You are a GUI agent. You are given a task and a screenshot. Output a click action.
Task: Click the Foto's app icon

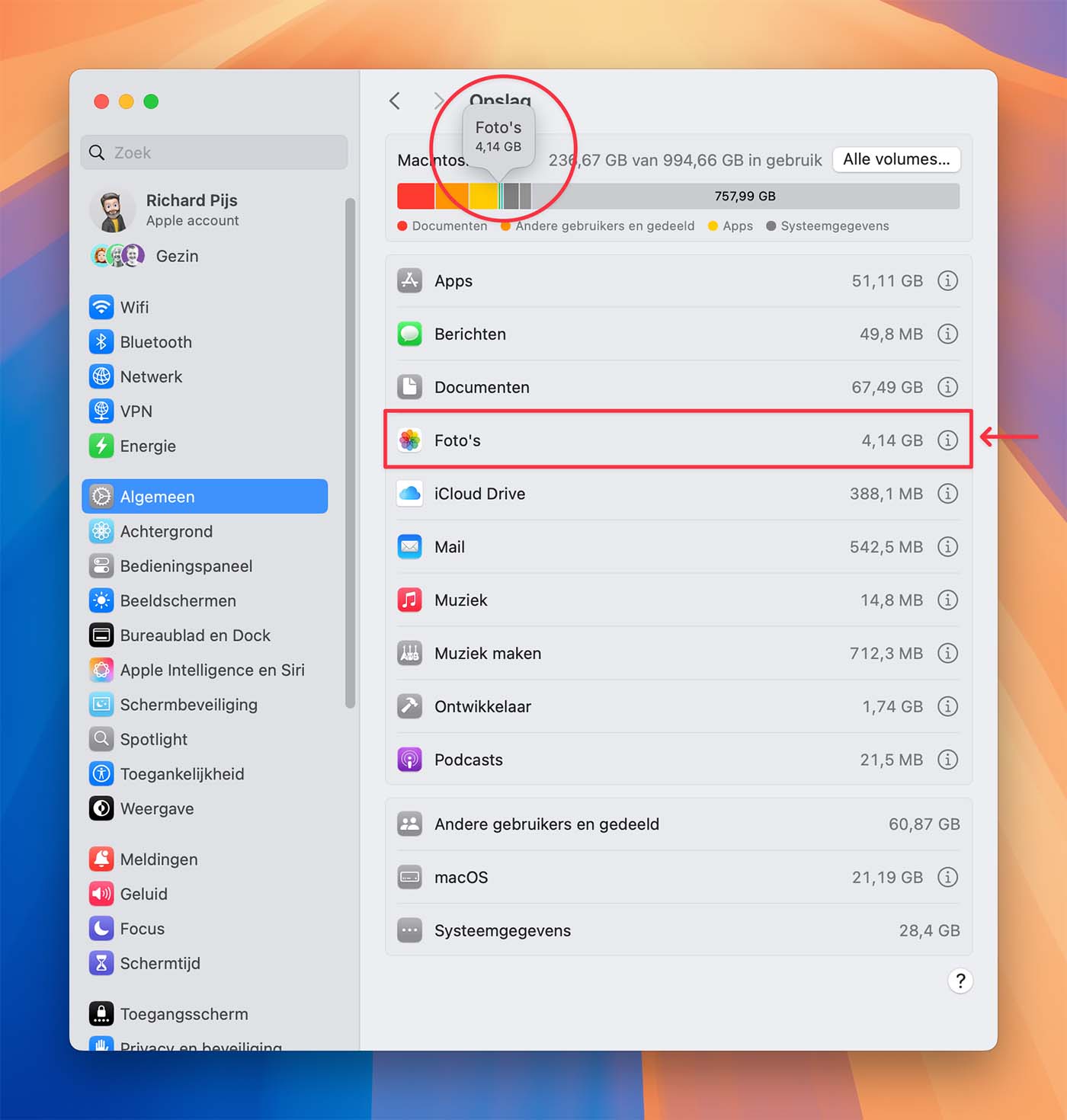[x=409, y=440]
